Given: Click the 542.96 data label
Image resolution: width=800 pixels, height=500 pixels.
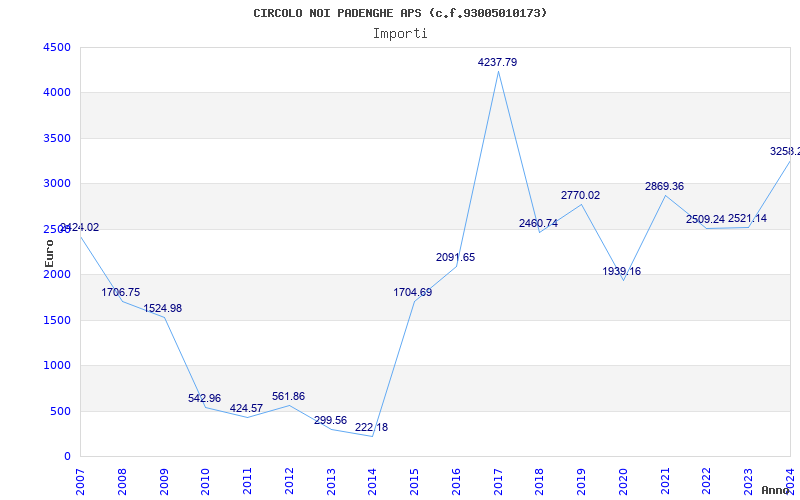Looking at the screenshot, I should coord(204,398).
